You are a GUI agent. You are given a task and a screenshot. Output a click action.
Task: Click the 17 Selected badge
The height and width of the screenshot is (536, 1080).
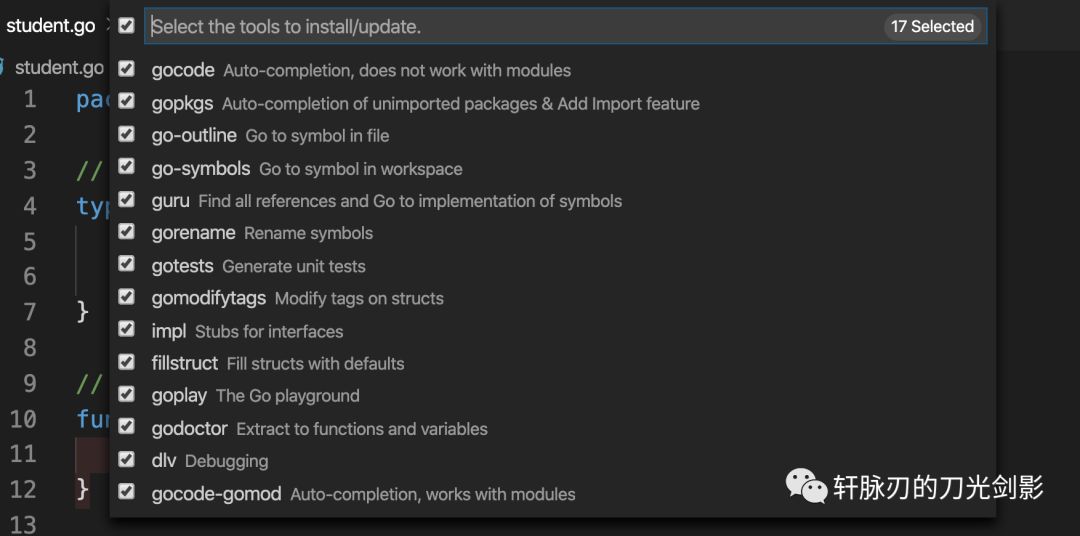pos(932,26)
